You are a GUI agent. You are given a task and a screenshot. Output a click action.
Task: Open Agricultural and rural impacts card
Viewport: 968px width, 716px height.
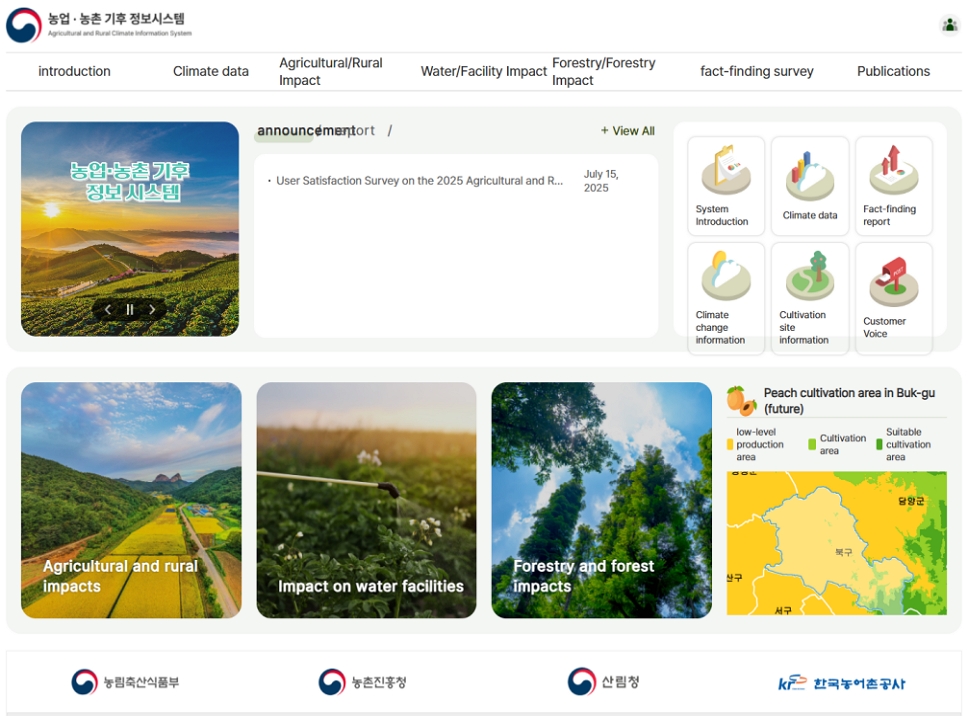(131, 500)
